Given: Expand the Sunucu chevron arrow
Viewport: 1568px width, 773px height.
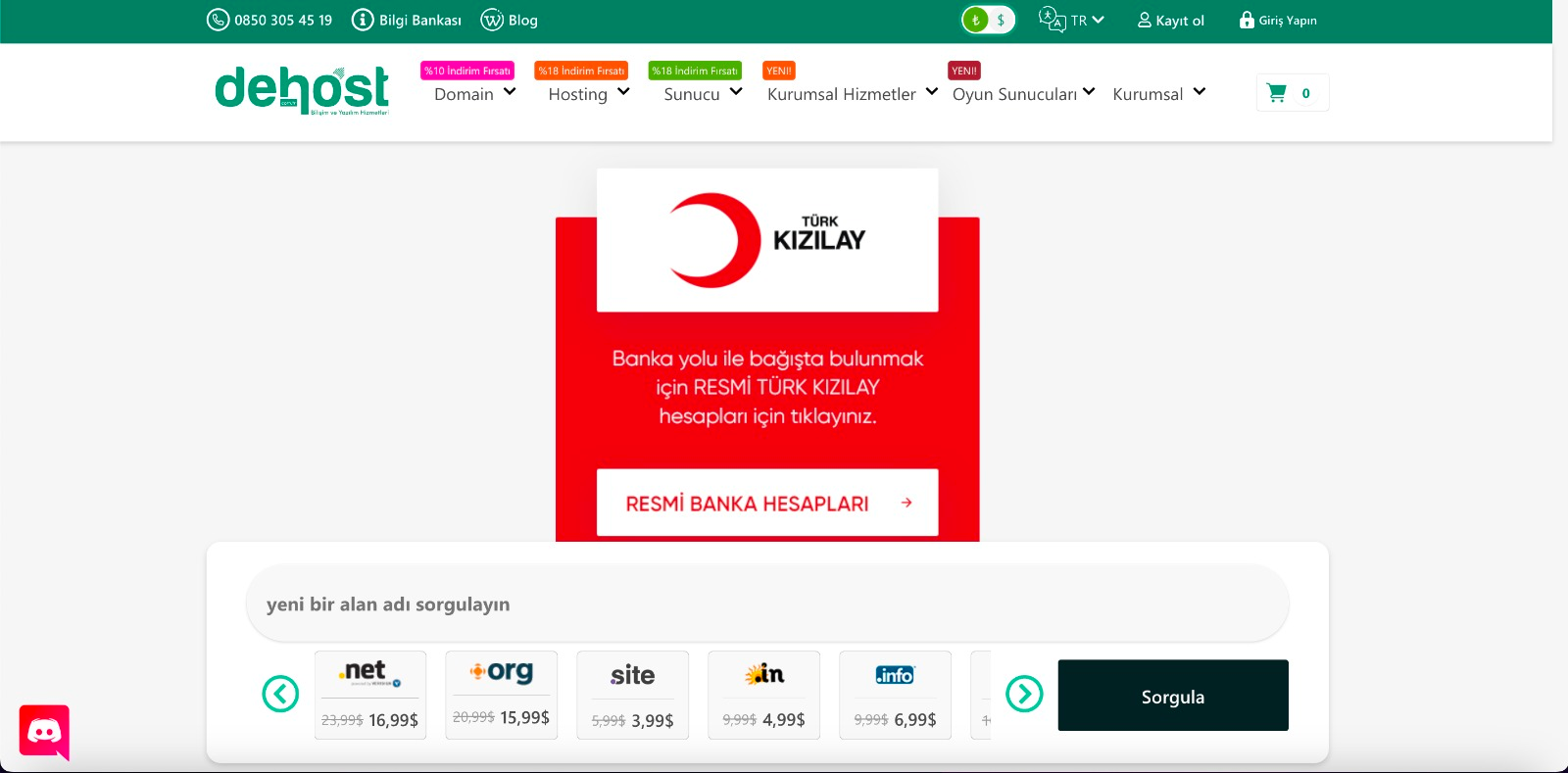Looking at the screenshot, I should coord(736,92).
